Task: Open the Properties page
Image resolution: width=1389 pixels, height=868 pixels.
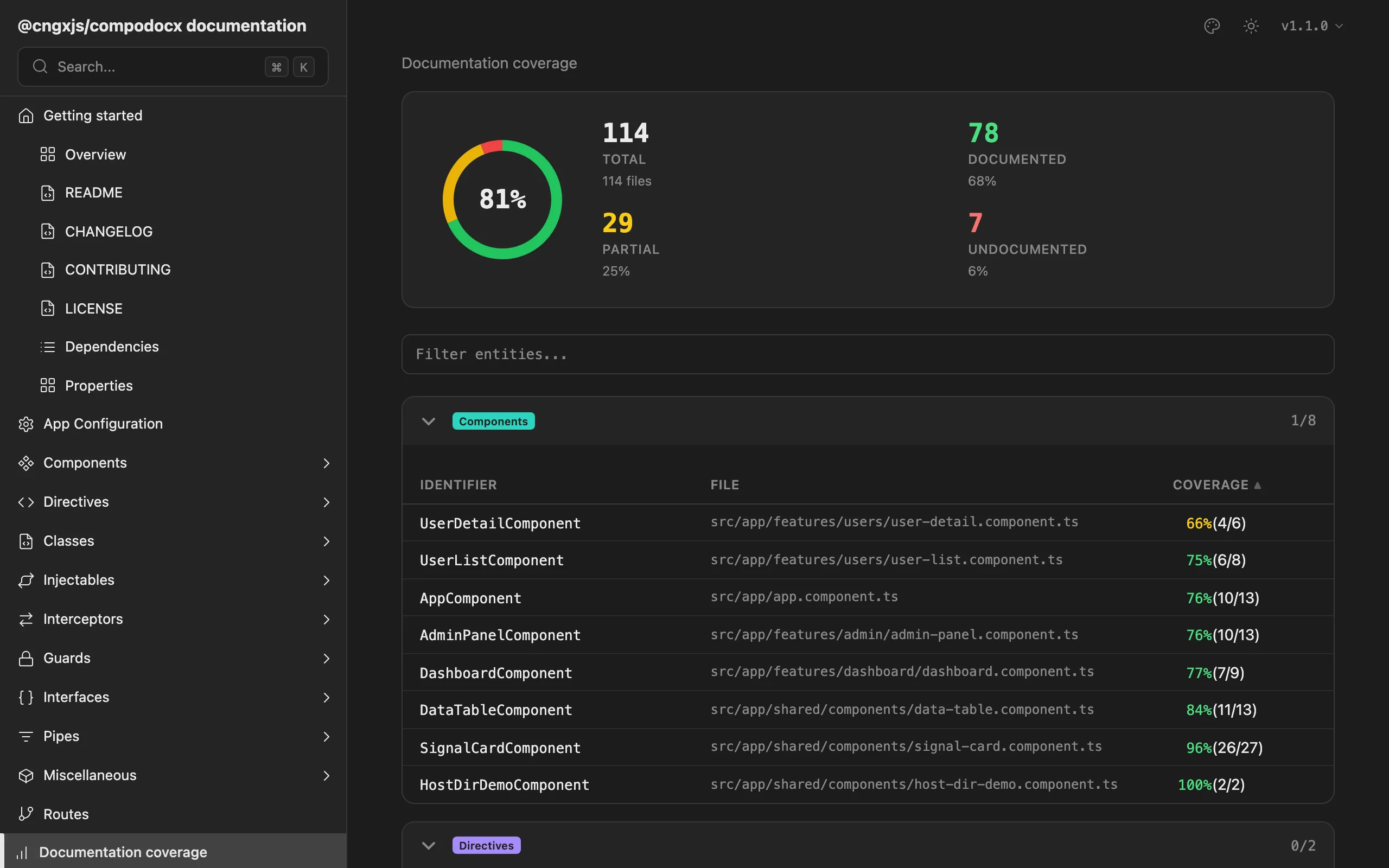Action: pos(99,385)
